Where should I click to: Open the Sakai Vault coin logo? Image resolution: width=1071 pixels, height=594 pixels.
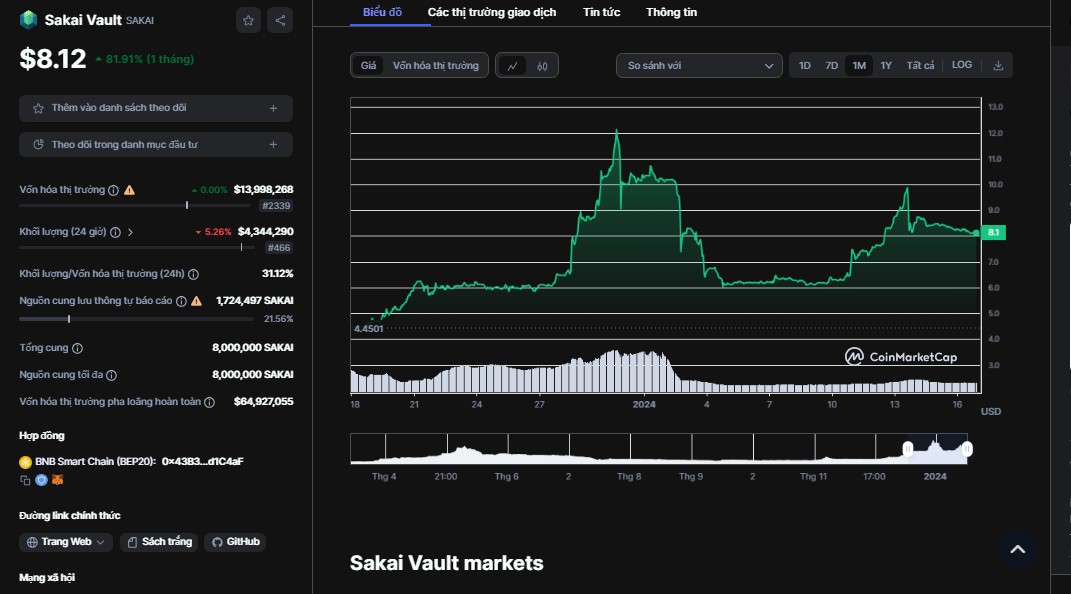tap(29, 20)
